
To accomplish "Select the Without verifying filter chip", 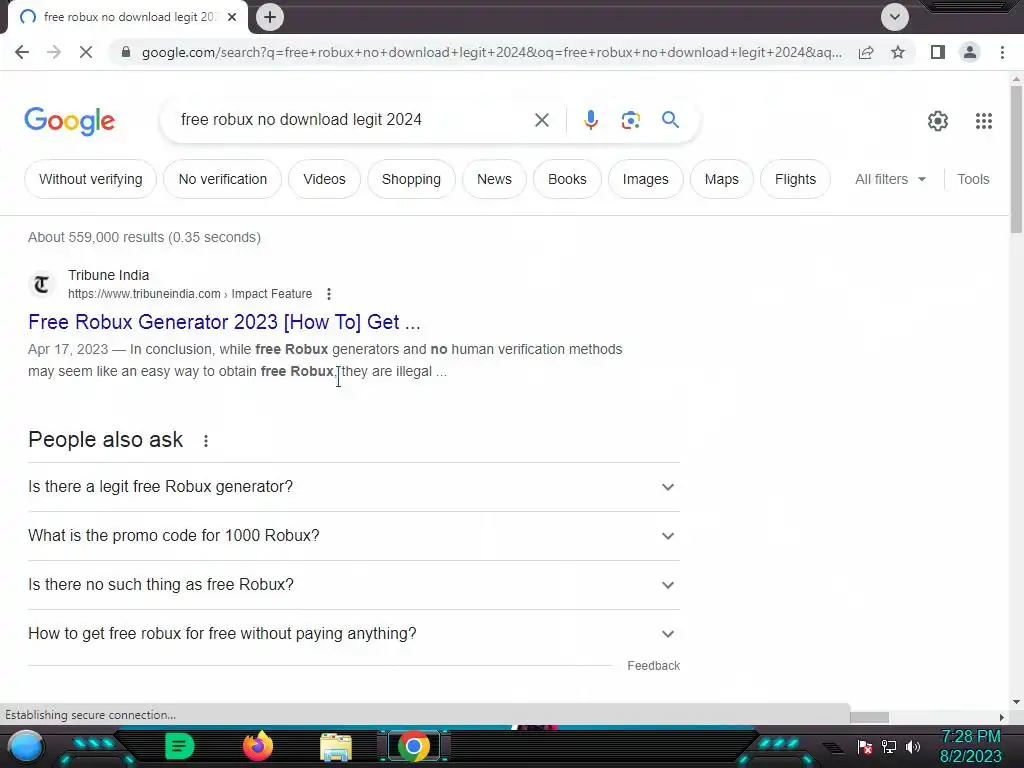I will point(91,179).
